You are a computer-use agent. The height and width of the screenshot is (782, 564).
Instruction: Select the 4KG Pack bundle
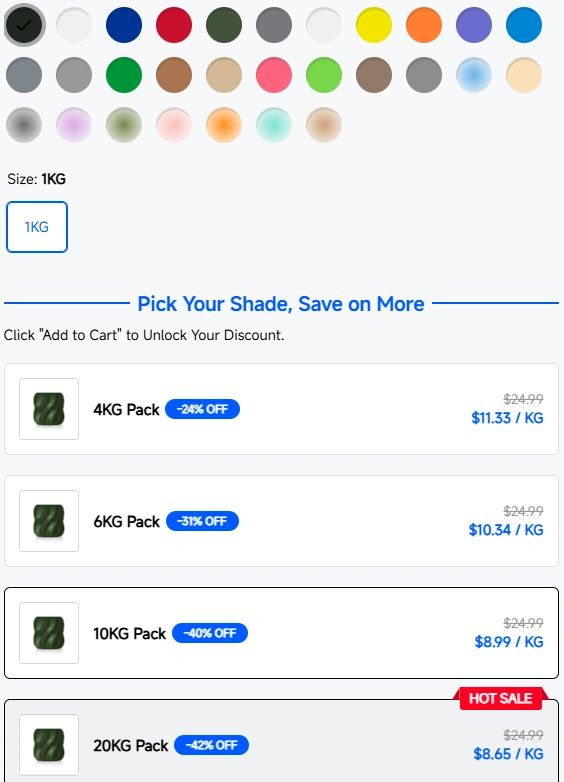281,409
